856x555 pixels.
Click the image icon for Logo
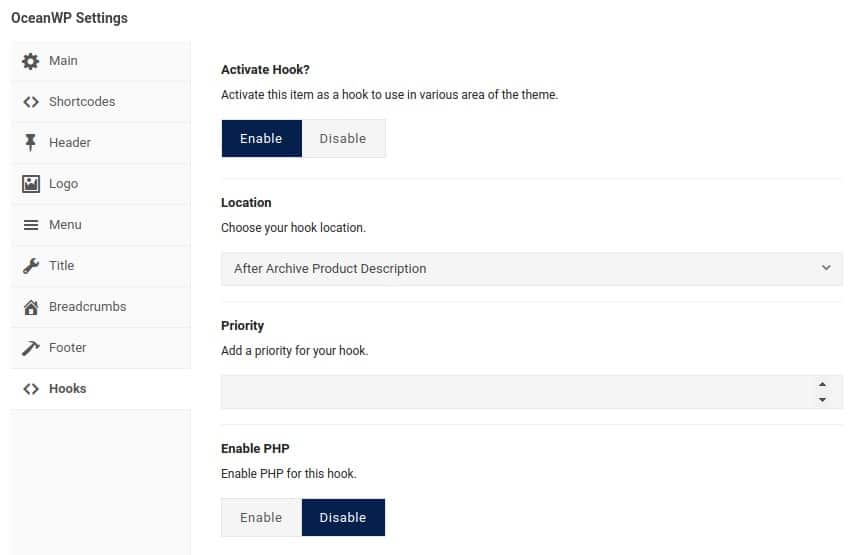tap(31, 184)
